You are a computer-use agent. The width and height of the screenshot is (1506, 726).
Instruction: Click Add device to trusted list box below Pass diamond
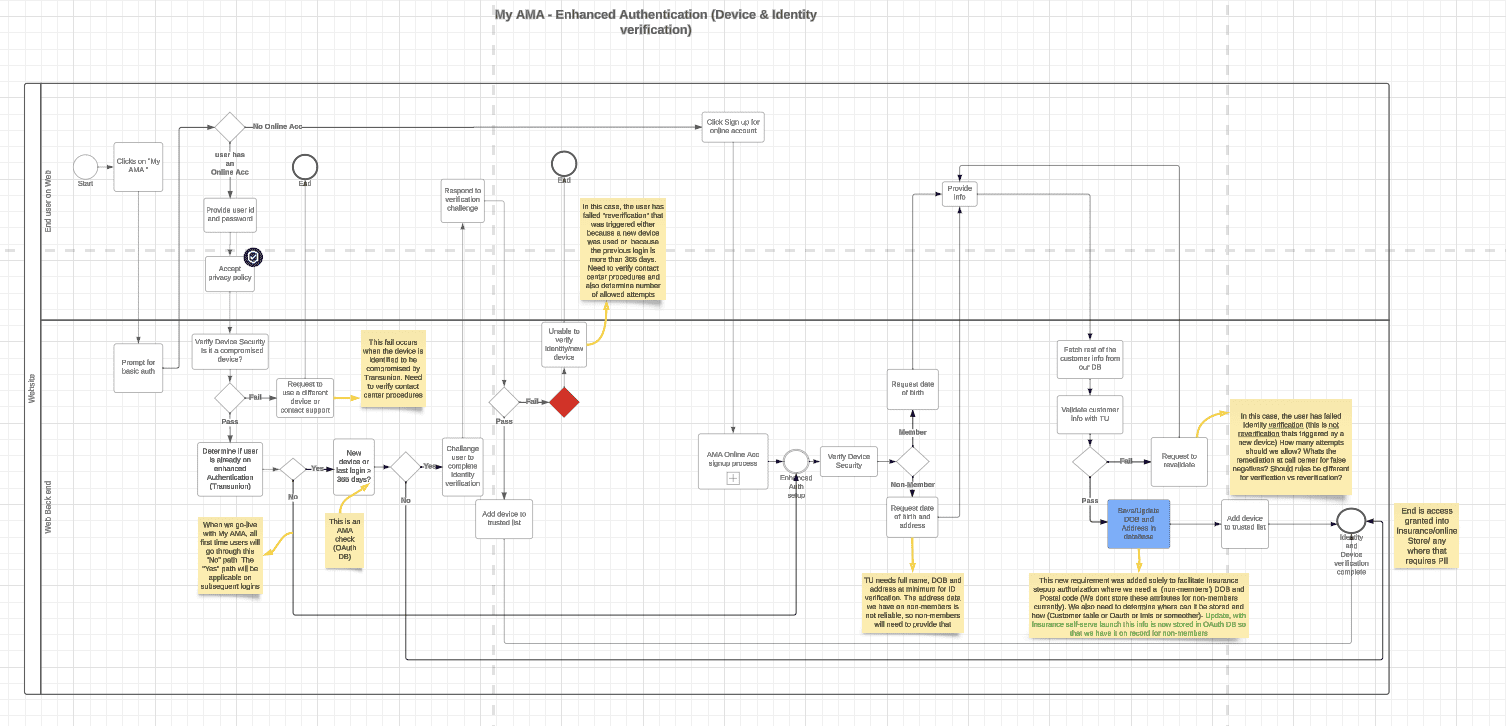(504, 519)
